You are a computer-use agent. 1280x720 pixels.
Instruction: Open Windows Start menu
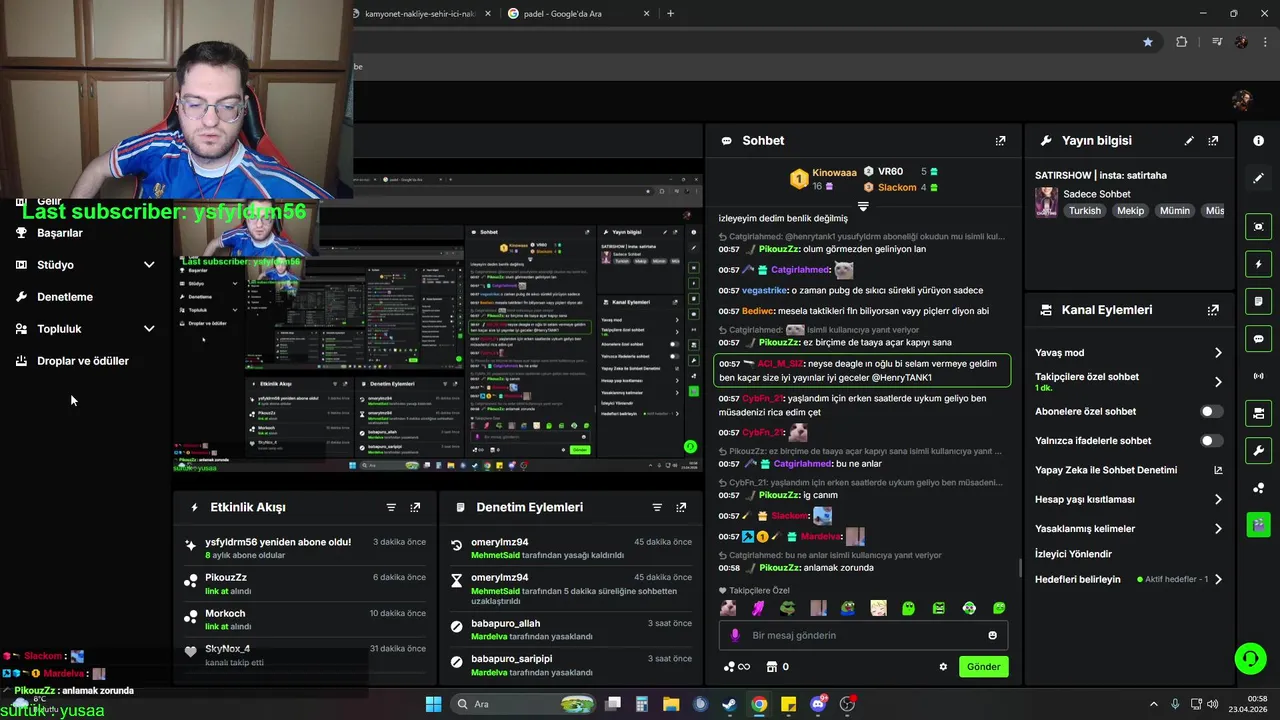[433, 704]
